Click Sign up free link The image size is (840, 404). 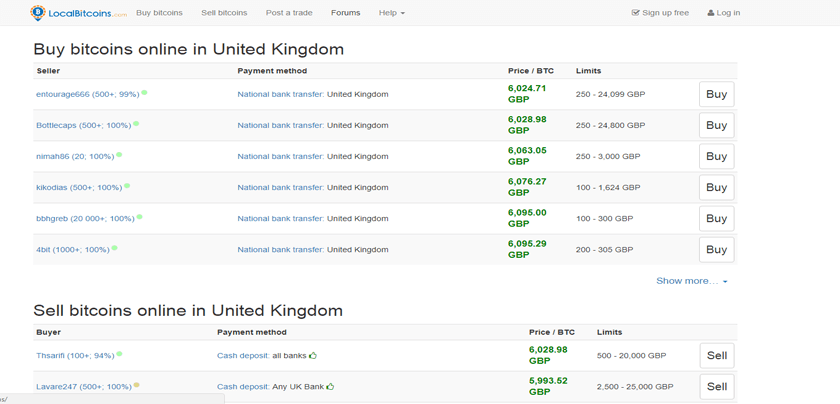pyautogui.click(x=661, y=13)
